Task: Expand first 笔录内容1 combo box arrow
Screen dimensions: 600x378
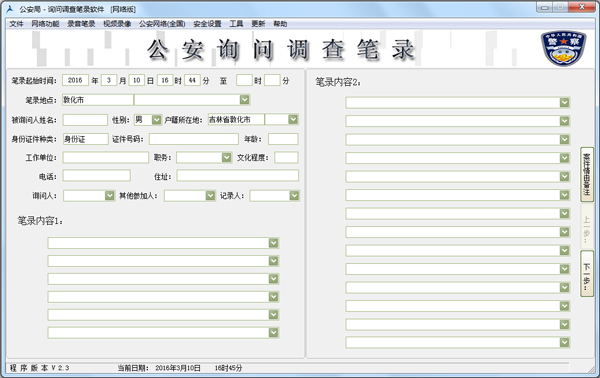Action: [x=273, y=243]
